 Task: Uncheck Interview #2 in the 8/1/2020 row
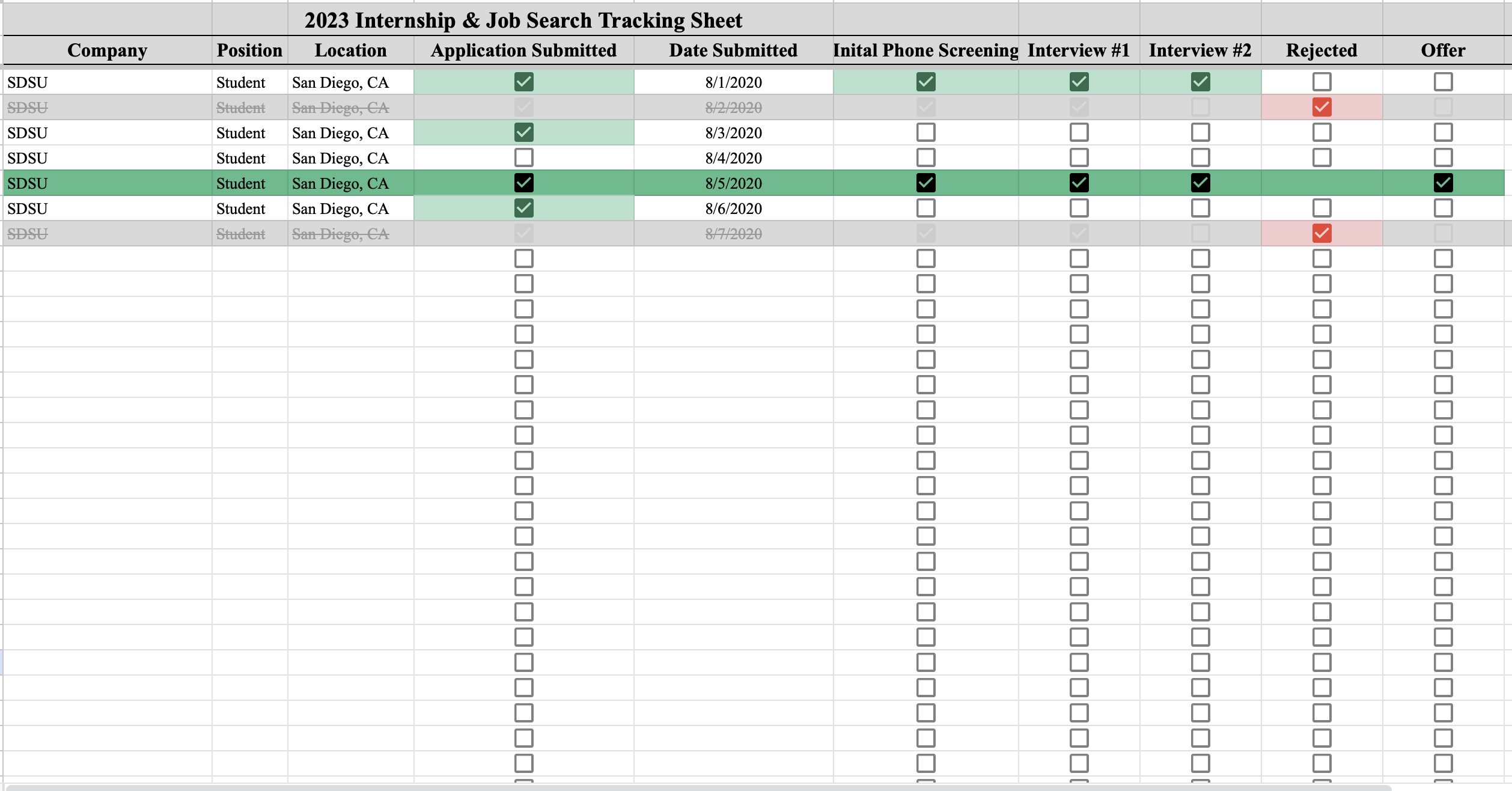point(1200,82)
